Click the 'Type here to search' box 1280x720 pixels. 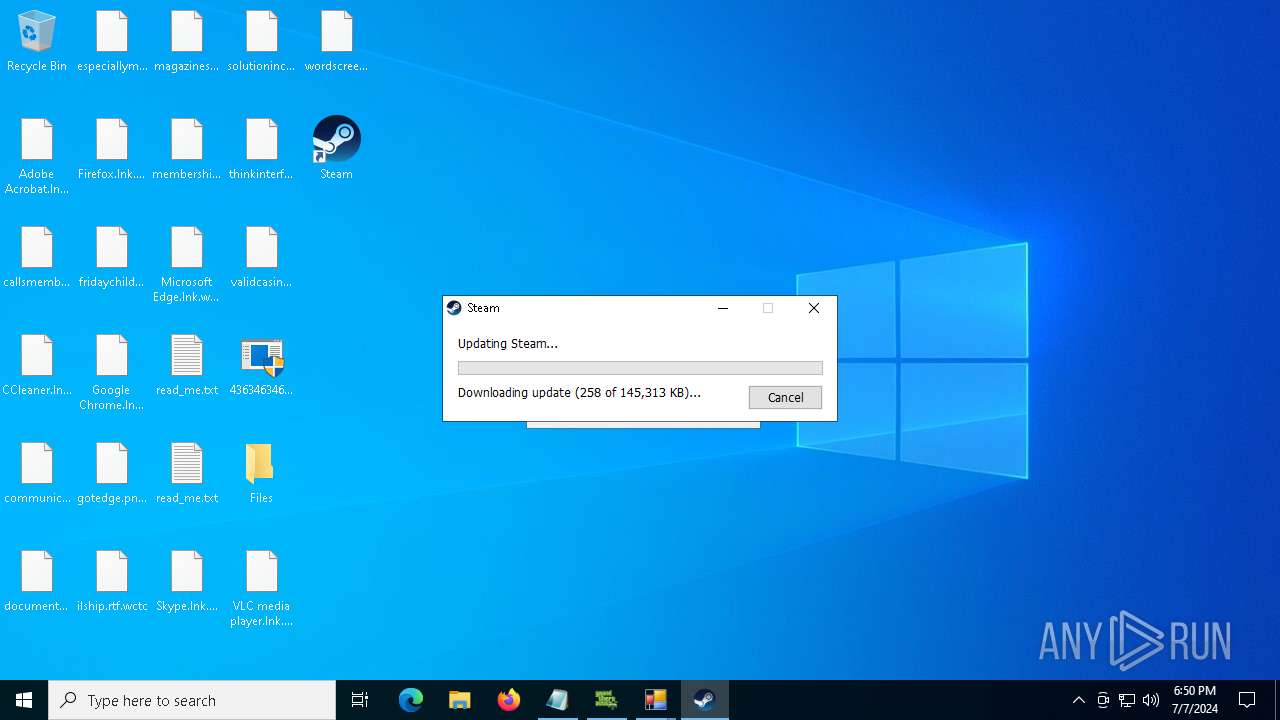(x=192, y=700)
